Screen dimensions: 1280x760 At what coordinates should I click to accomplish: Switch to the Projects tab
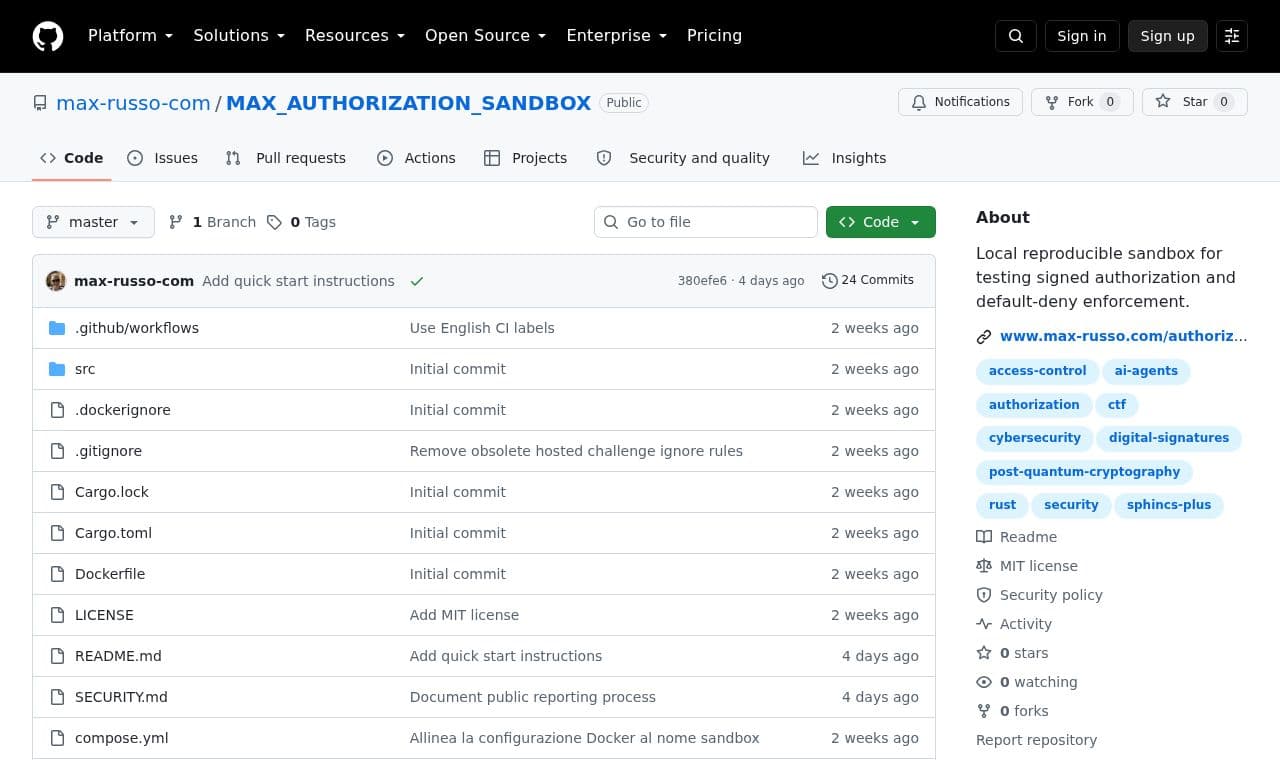(x=525, y=158)
